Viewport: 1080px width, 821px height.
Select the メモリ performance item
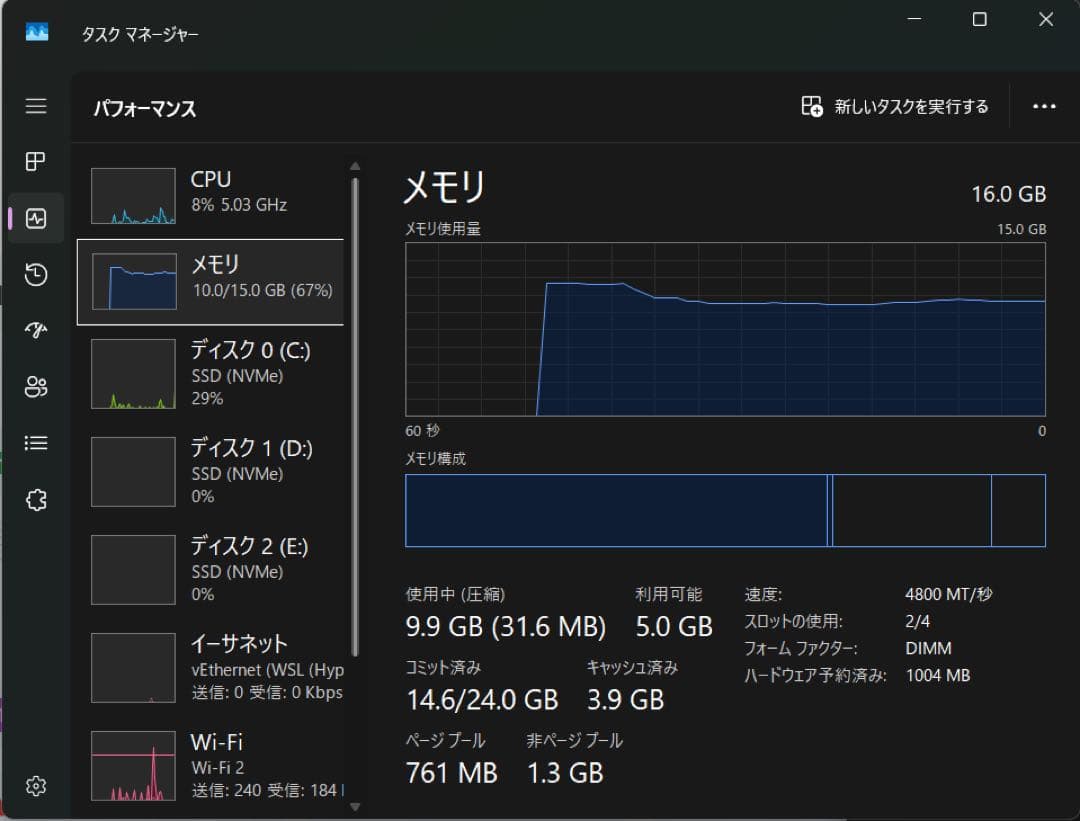pyautogui.click(x=210, y=282)
